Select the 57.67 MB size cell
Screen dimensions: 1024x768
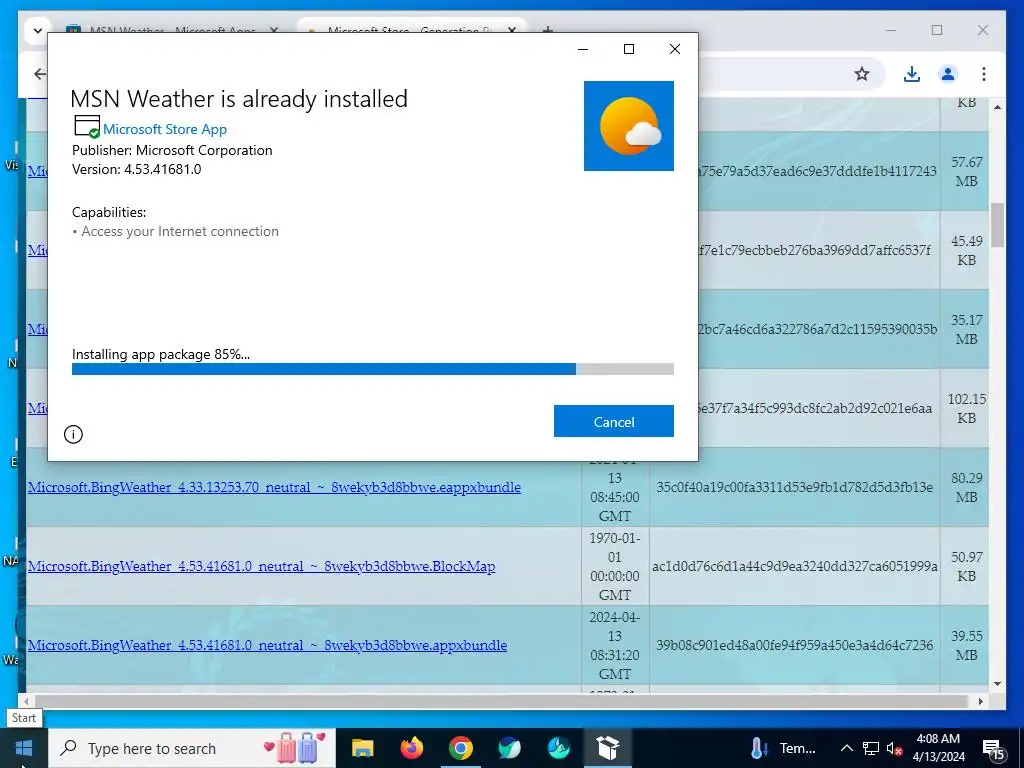(966, 171)
